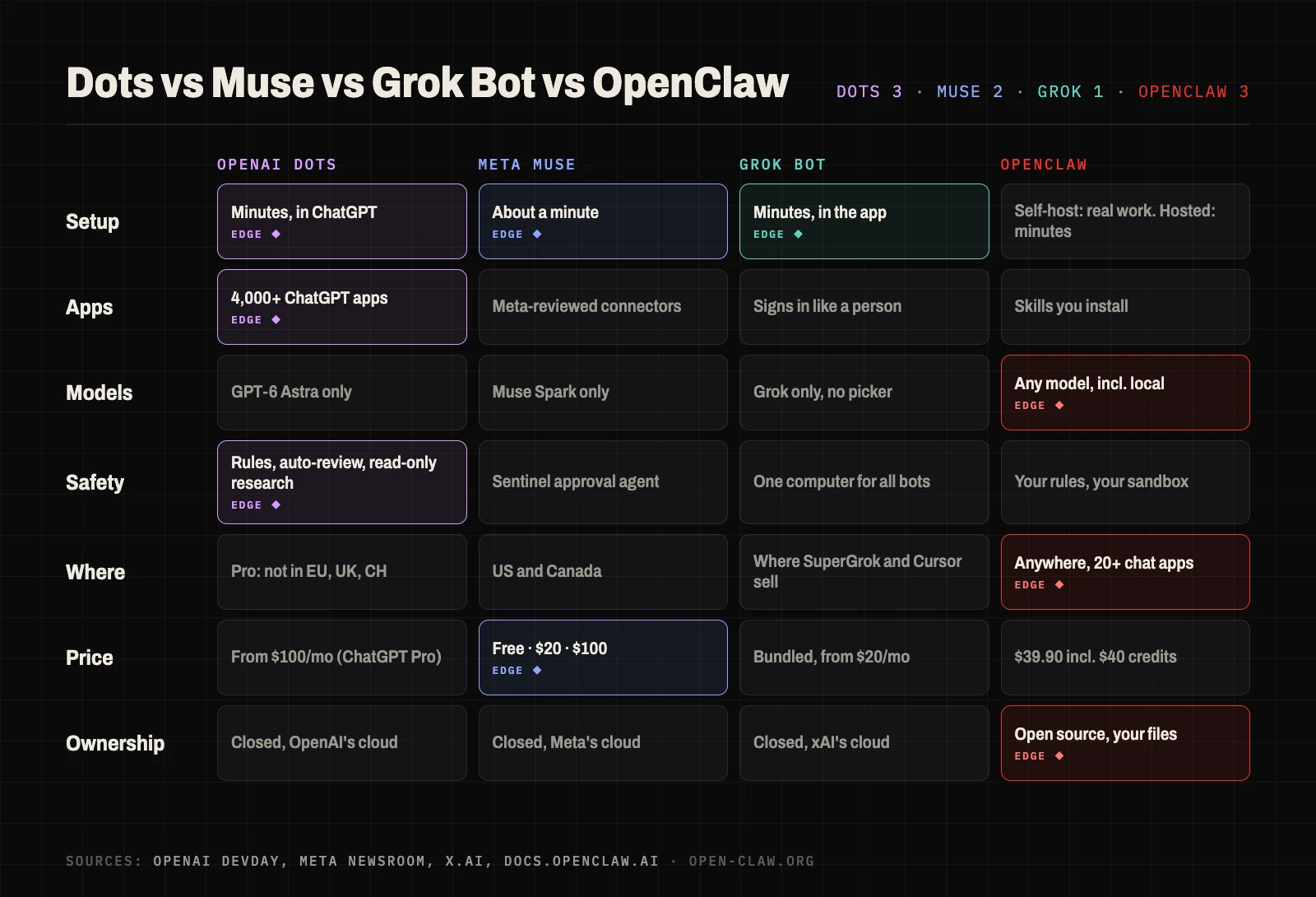Screen dimensions: 1316x897
Task: Click the Apps row label
Action: coord(90,307)
